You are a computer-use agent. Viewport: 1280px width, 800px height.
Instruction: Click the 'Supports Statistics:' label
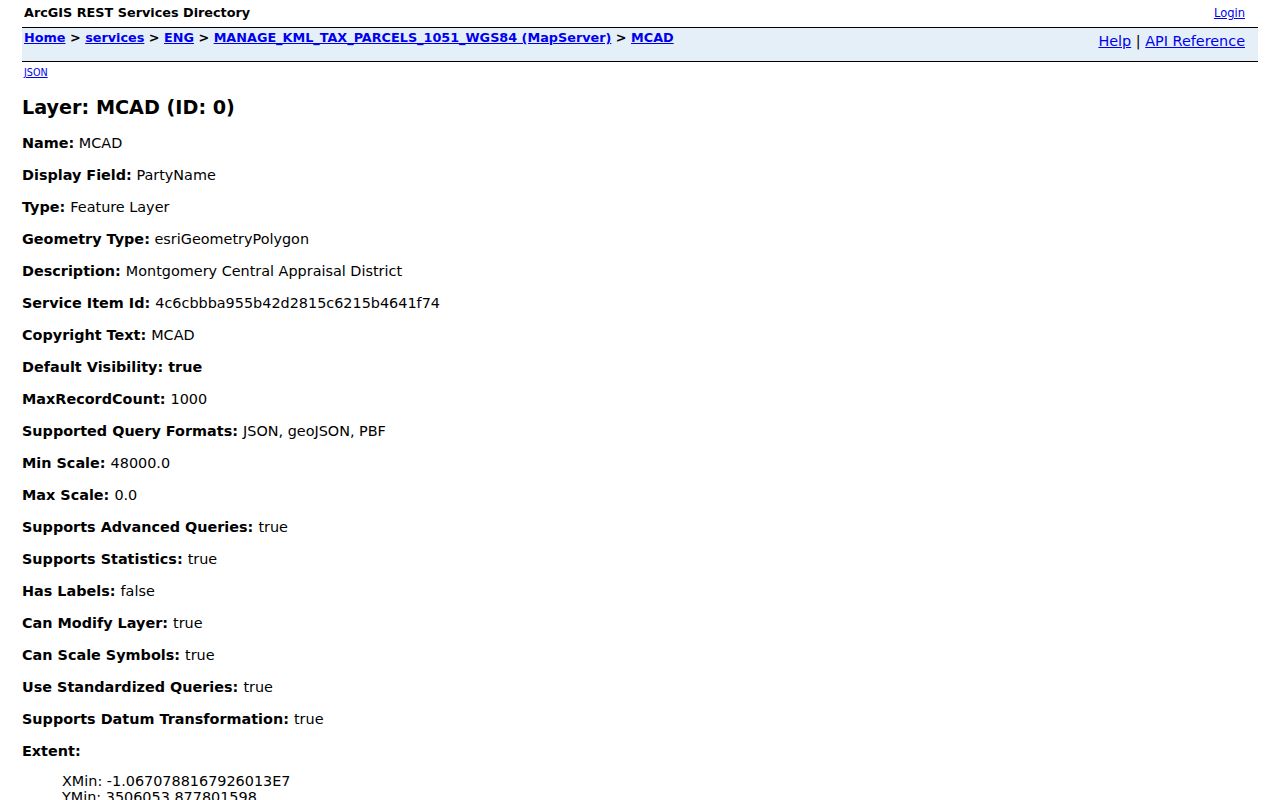click(x=103, y=559)
